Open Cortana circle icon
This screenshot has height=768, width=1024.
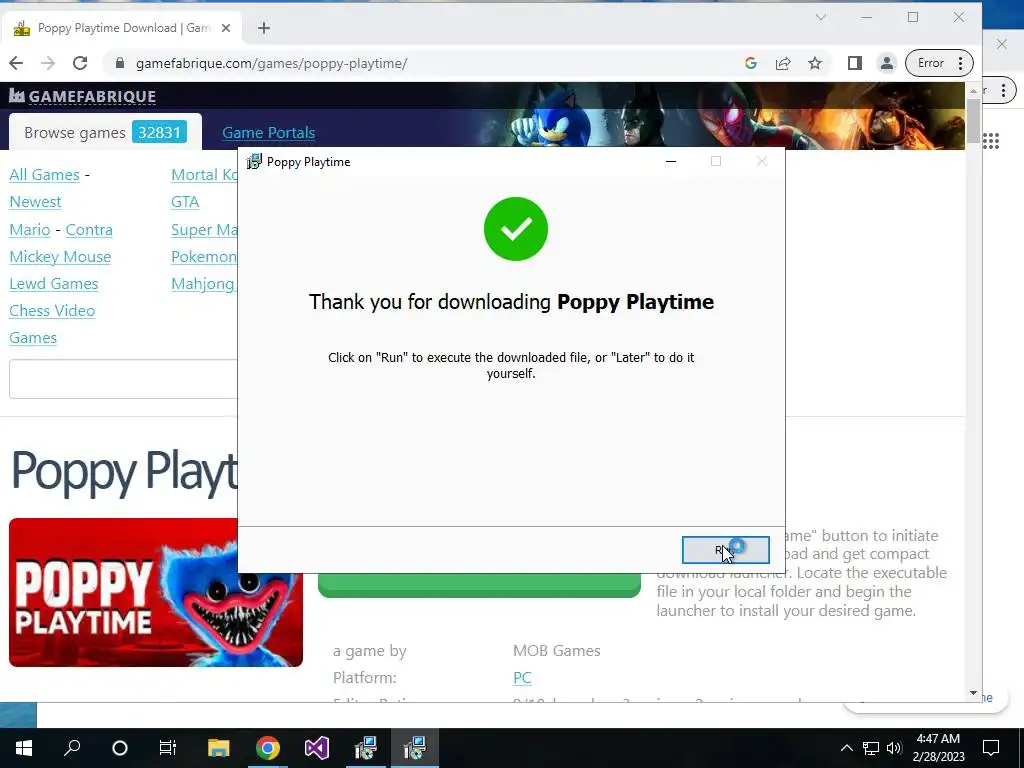click(x=120, y=748)
